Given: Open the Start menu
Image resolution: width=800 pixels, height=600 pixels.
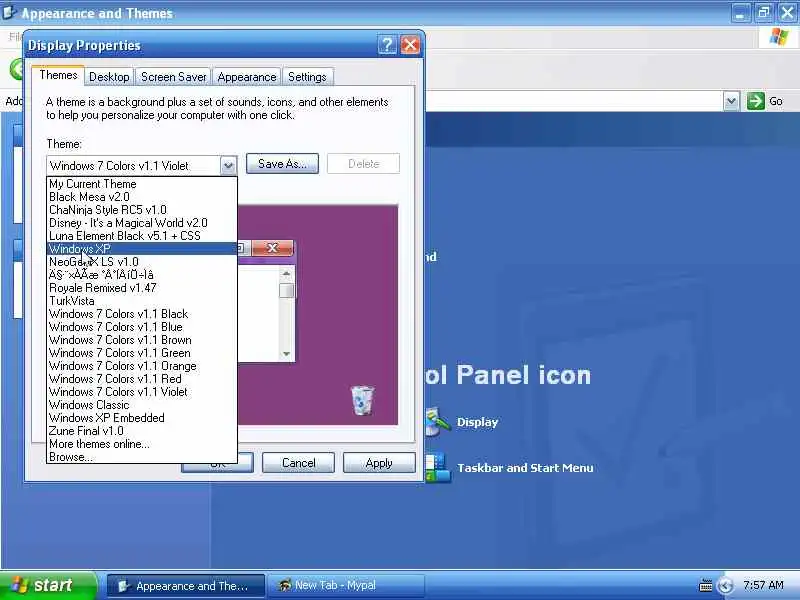Looking at the screenshot, I should [x=47, y=585].
